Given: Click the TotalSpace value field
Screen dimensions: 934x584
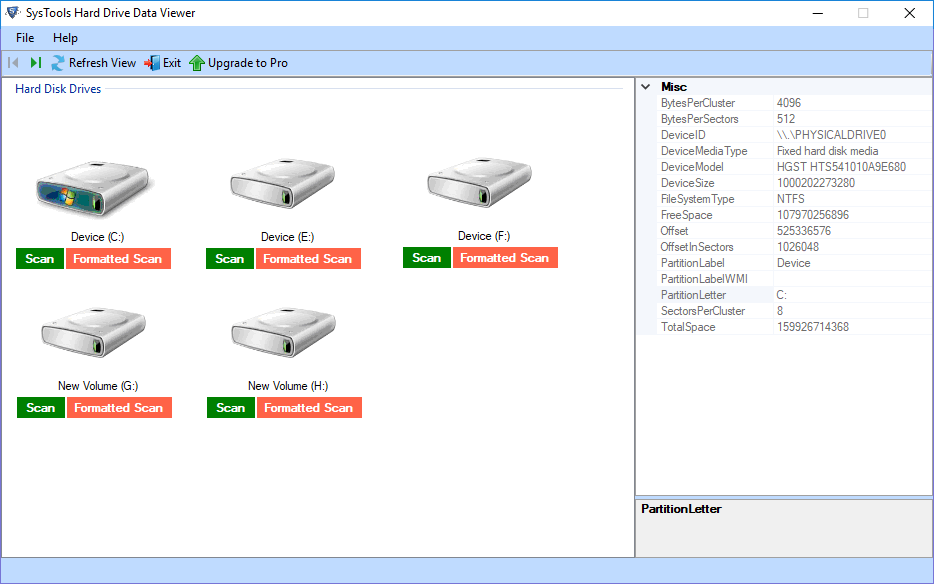Looking at the screenshot, I should pos(850,327).
